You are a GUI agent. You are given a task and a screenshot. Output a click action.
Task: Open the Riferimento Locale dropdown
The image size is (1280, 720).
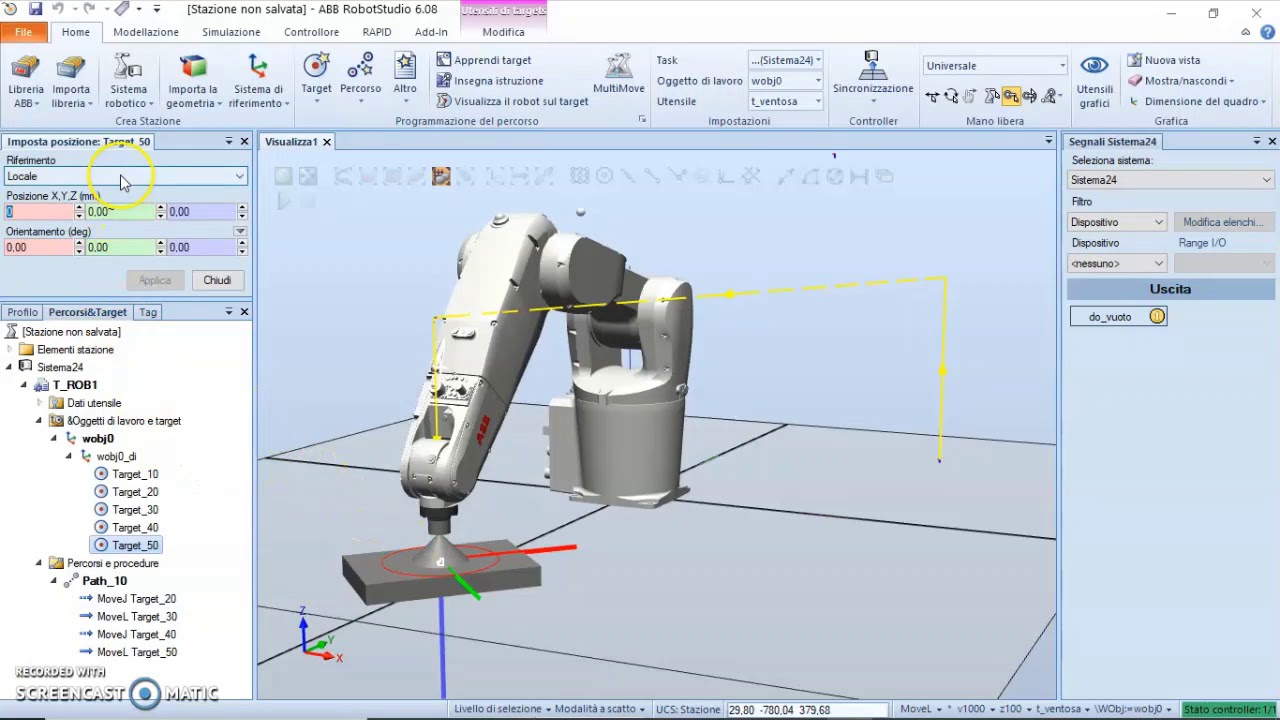coord(125,176)
